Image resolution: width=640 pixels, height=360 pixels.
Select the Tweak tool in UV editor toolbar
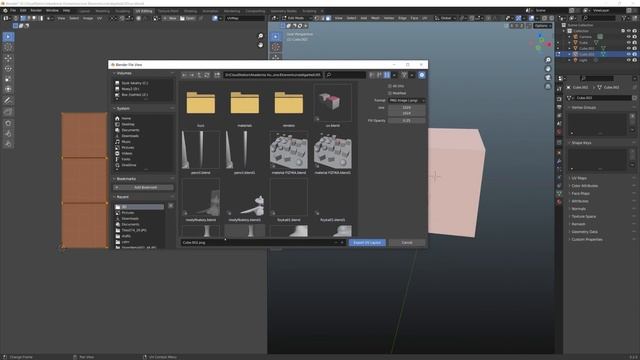[8, 37]
